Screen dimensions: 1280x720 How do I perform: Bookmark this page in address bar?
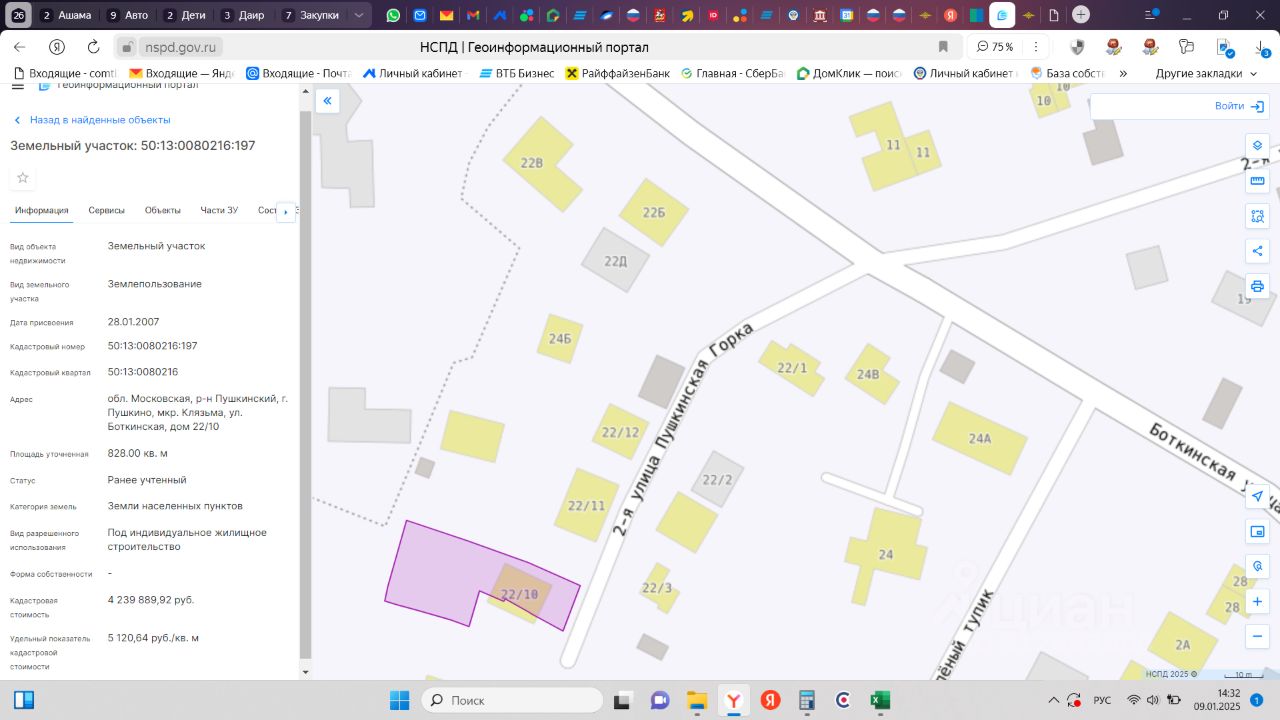tap(943, 47)
